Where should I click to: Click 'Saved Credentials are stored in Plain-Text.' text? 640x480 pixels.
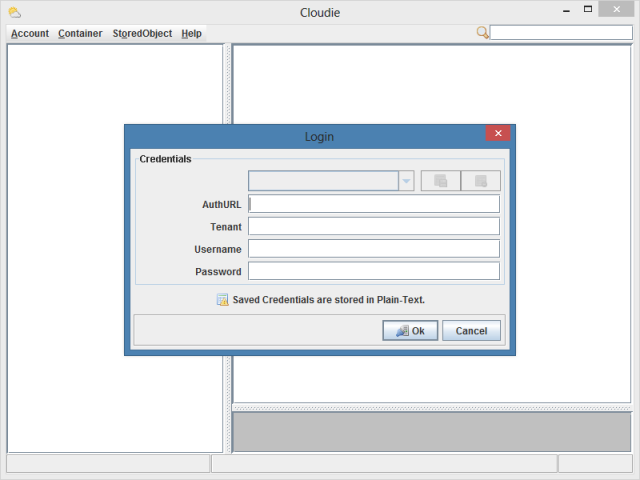pyautogui.click(x=329, y=300)
